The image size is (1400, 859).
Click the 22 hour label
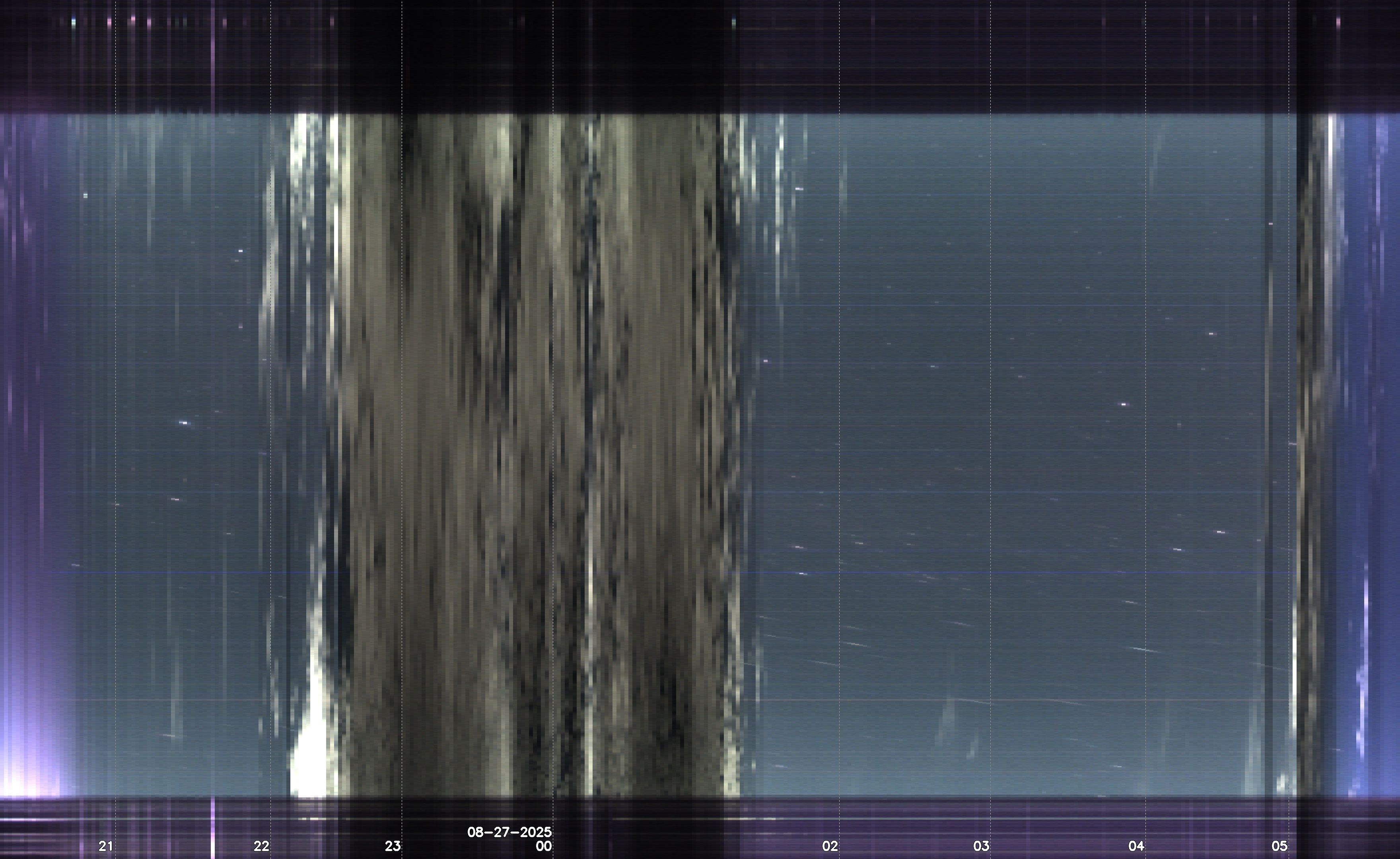261,846
